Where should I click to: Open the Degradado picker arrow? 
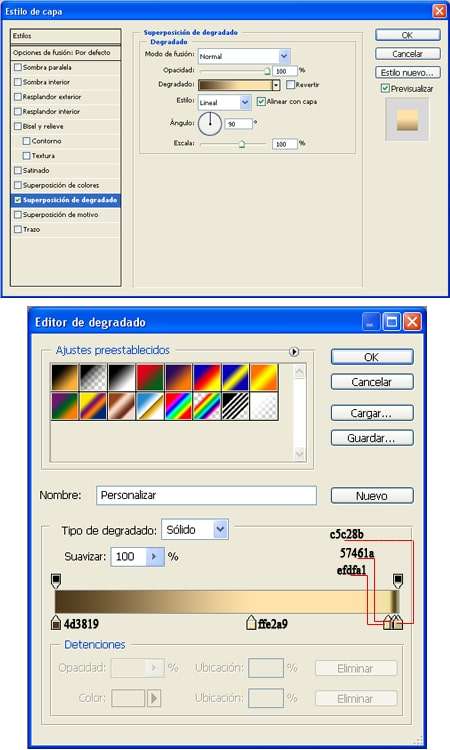point(276,85)
